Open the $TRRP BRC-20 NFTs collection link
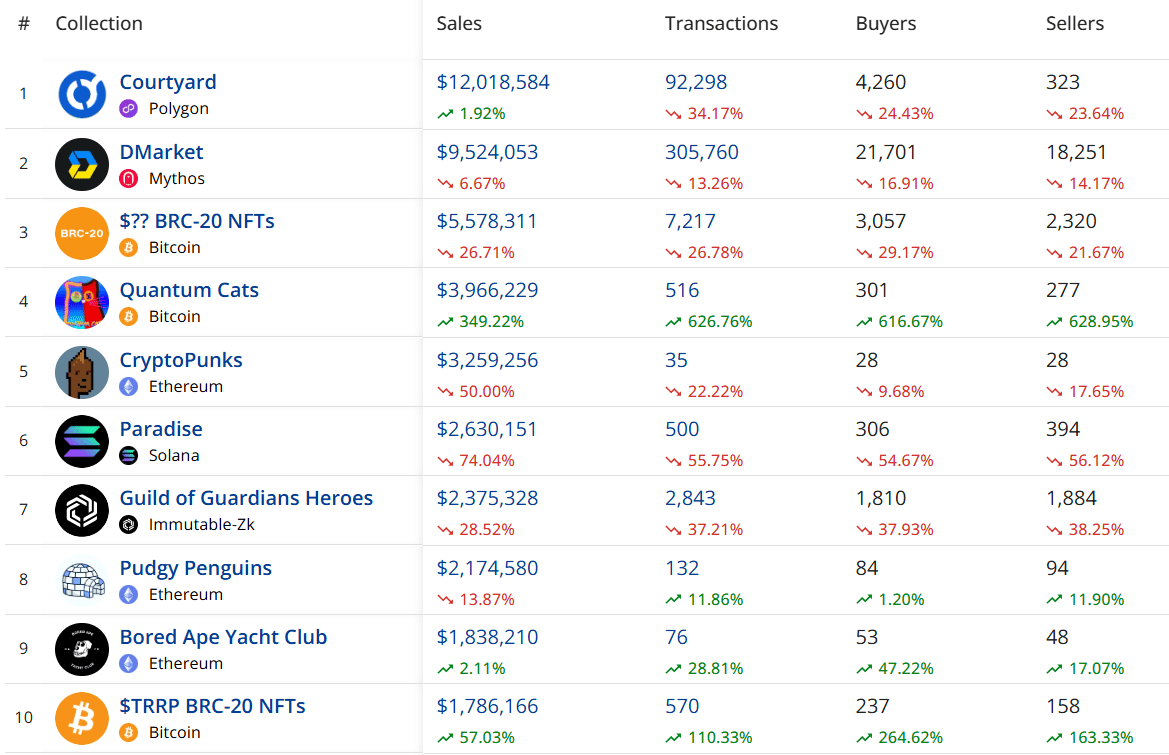The width and height of the screenshot is (1169, 755). tap(212, 706)
